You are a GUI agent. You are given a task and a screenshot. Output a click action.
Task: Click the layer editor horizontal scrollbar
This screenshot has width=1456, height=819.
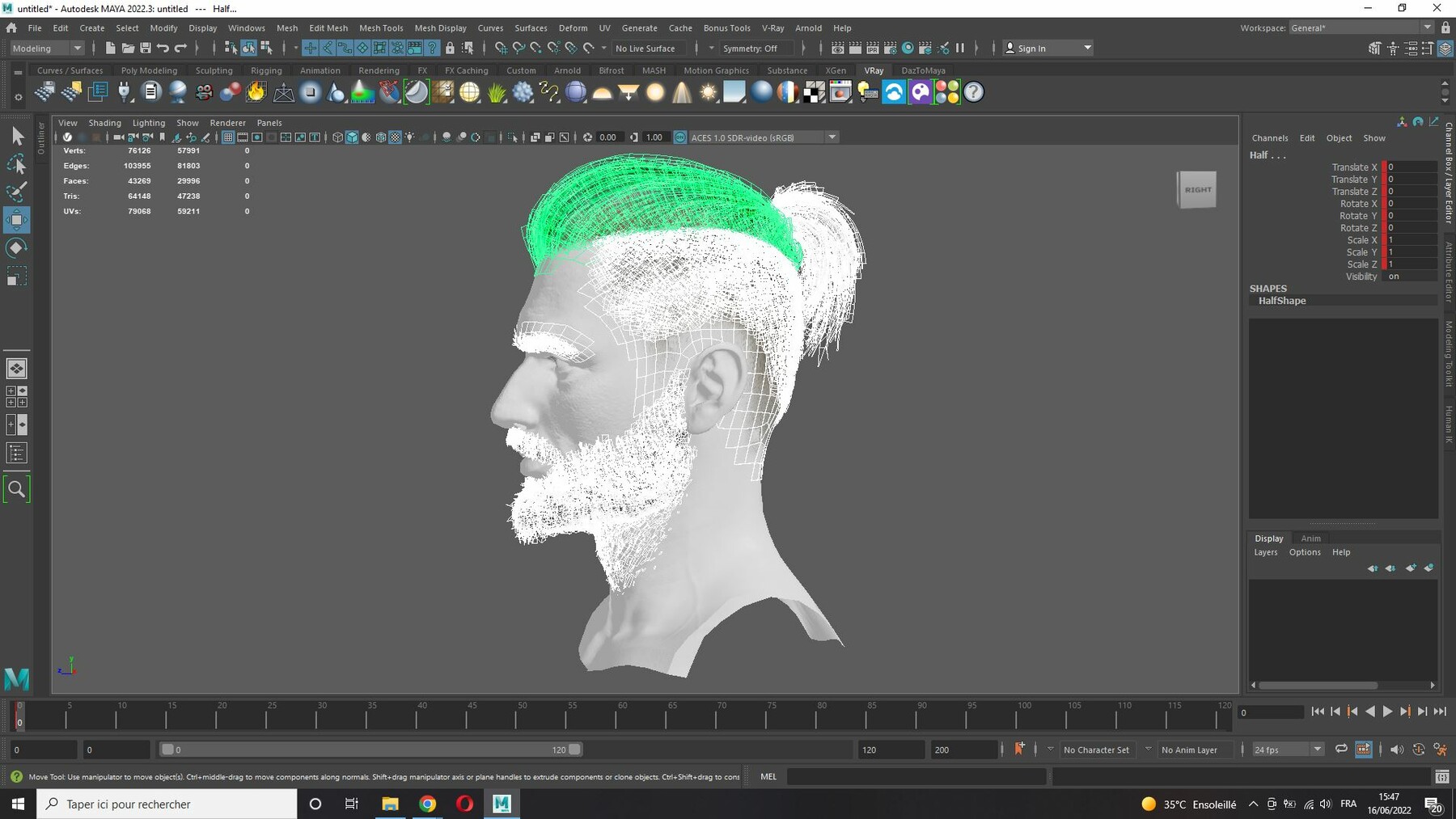point(1318,685)
